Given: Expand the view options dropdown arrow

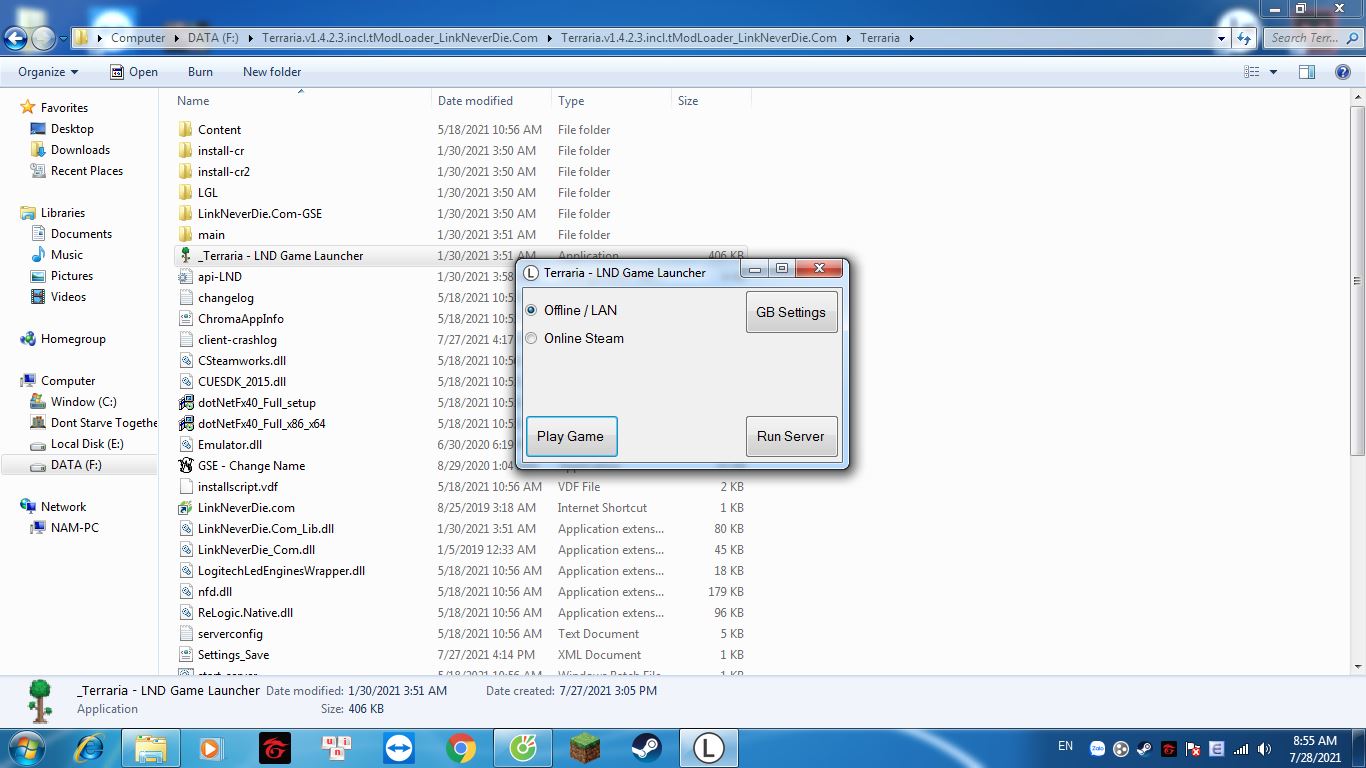Looking at the screenshot, I should click(1273, 72).
